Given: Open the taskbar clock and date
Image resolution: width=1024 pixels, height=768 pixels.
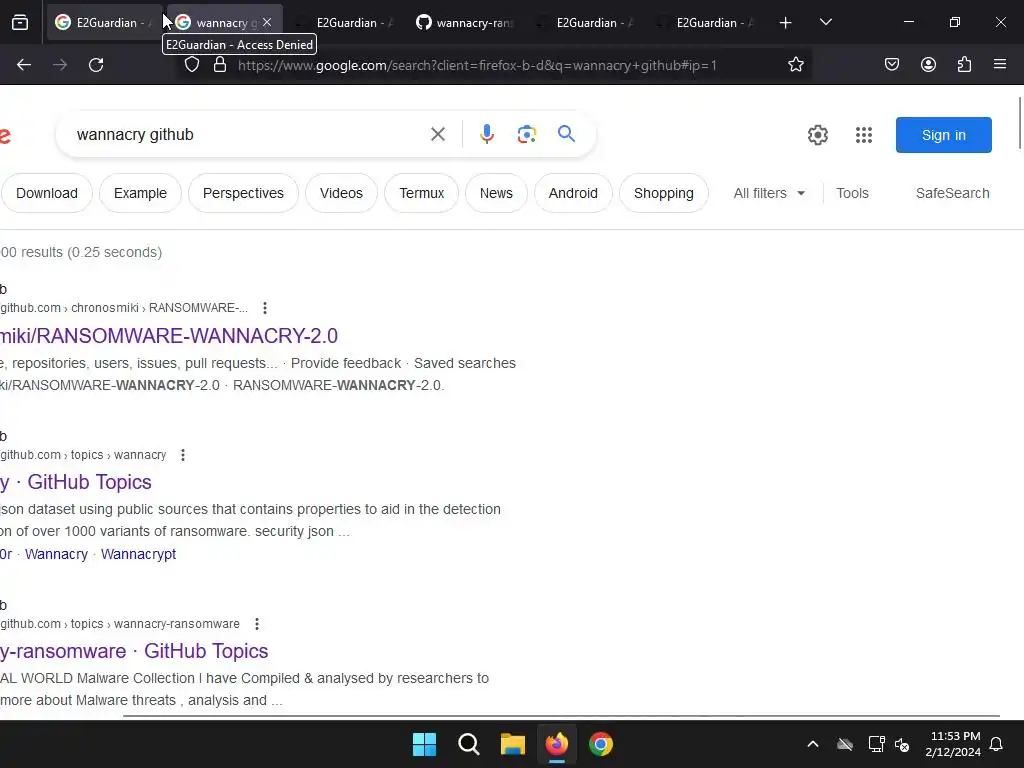Looking at the screenshot, I should click(x=953, y=744).
